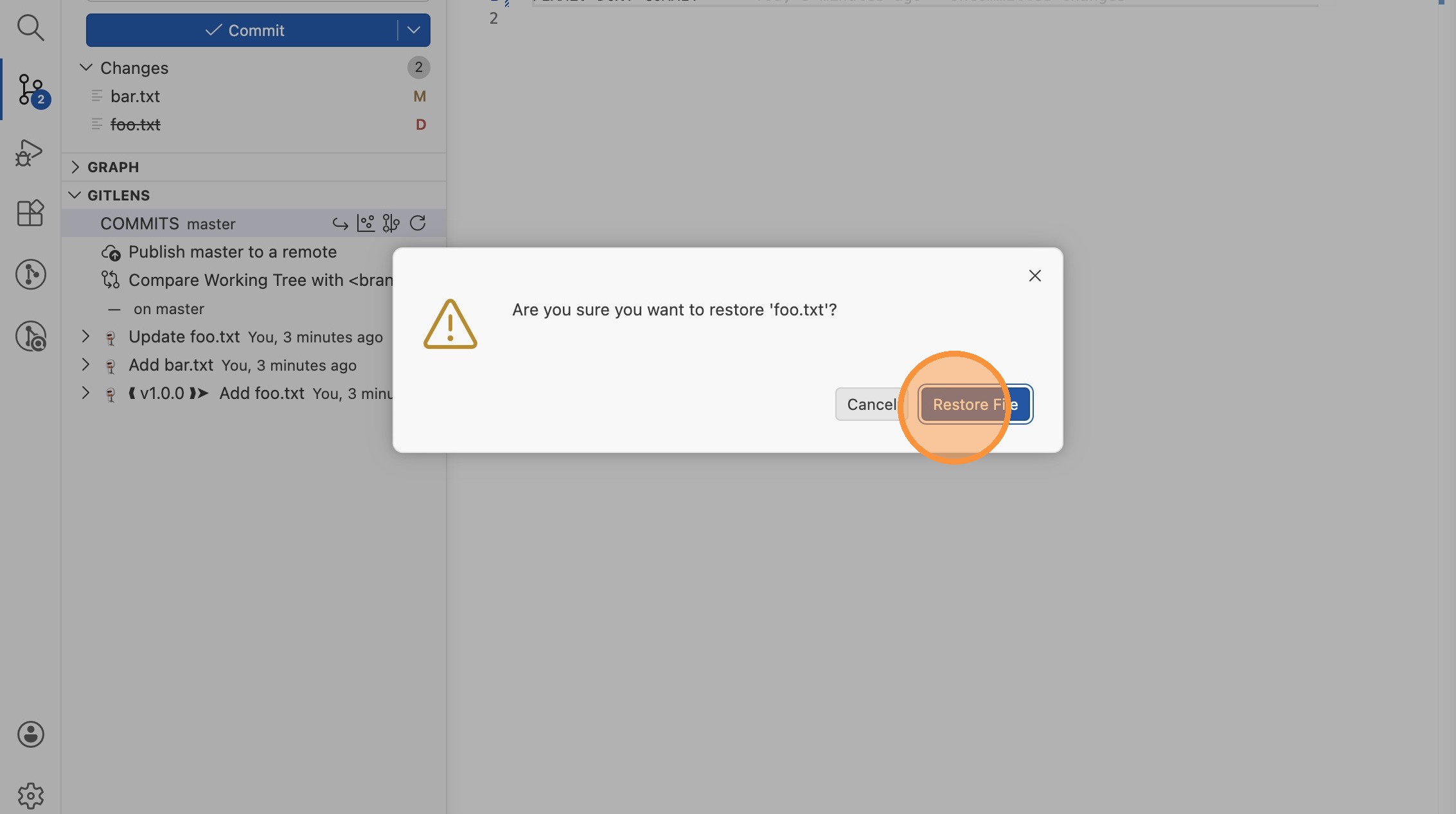Expand the Update foo.txt commit
Screen dimensions: 1456x814
(x=85, y=337)
